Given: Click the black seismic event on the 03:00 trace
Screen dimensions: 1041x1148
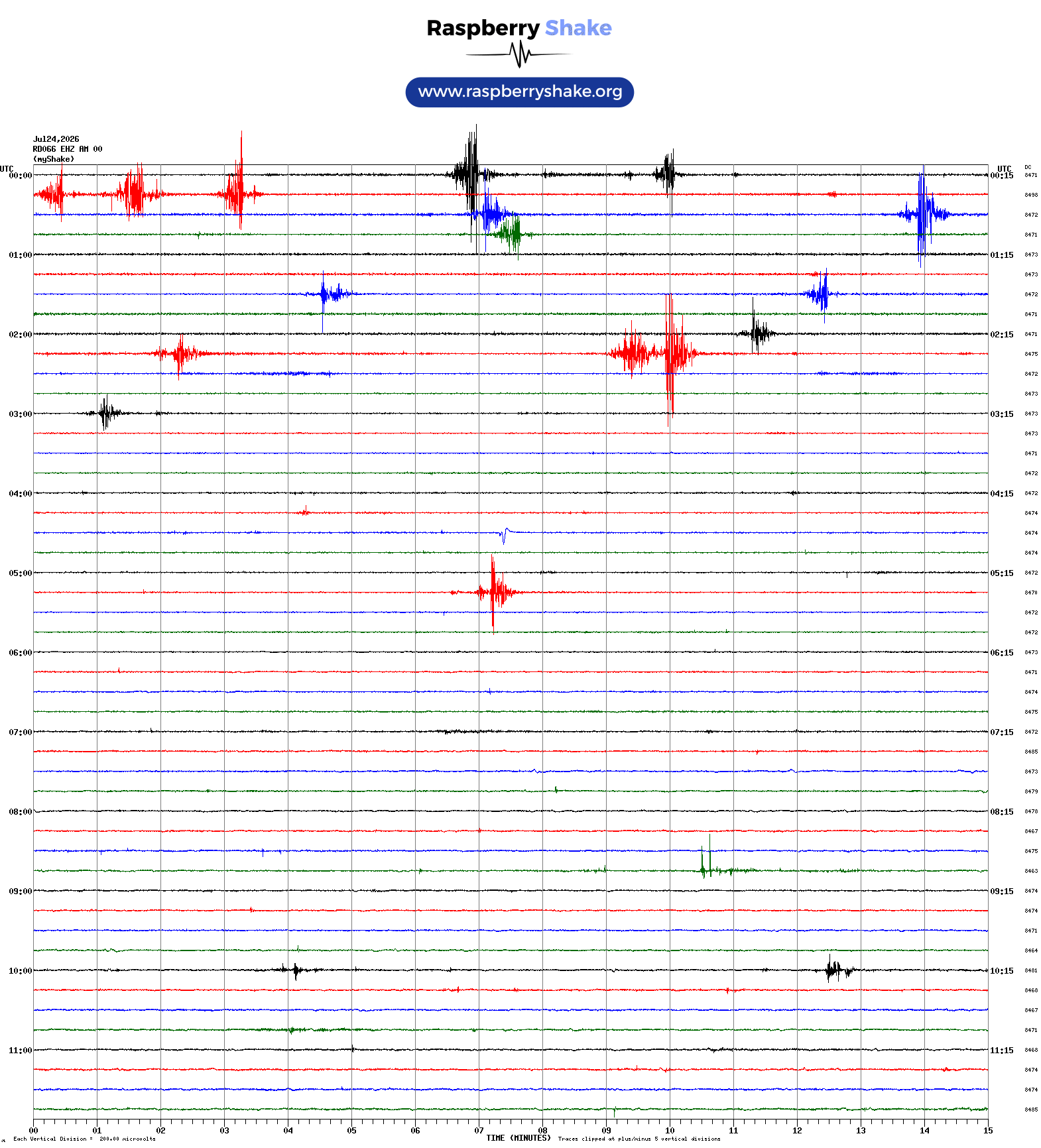Looking at the screenshot, I should point(105,414).
